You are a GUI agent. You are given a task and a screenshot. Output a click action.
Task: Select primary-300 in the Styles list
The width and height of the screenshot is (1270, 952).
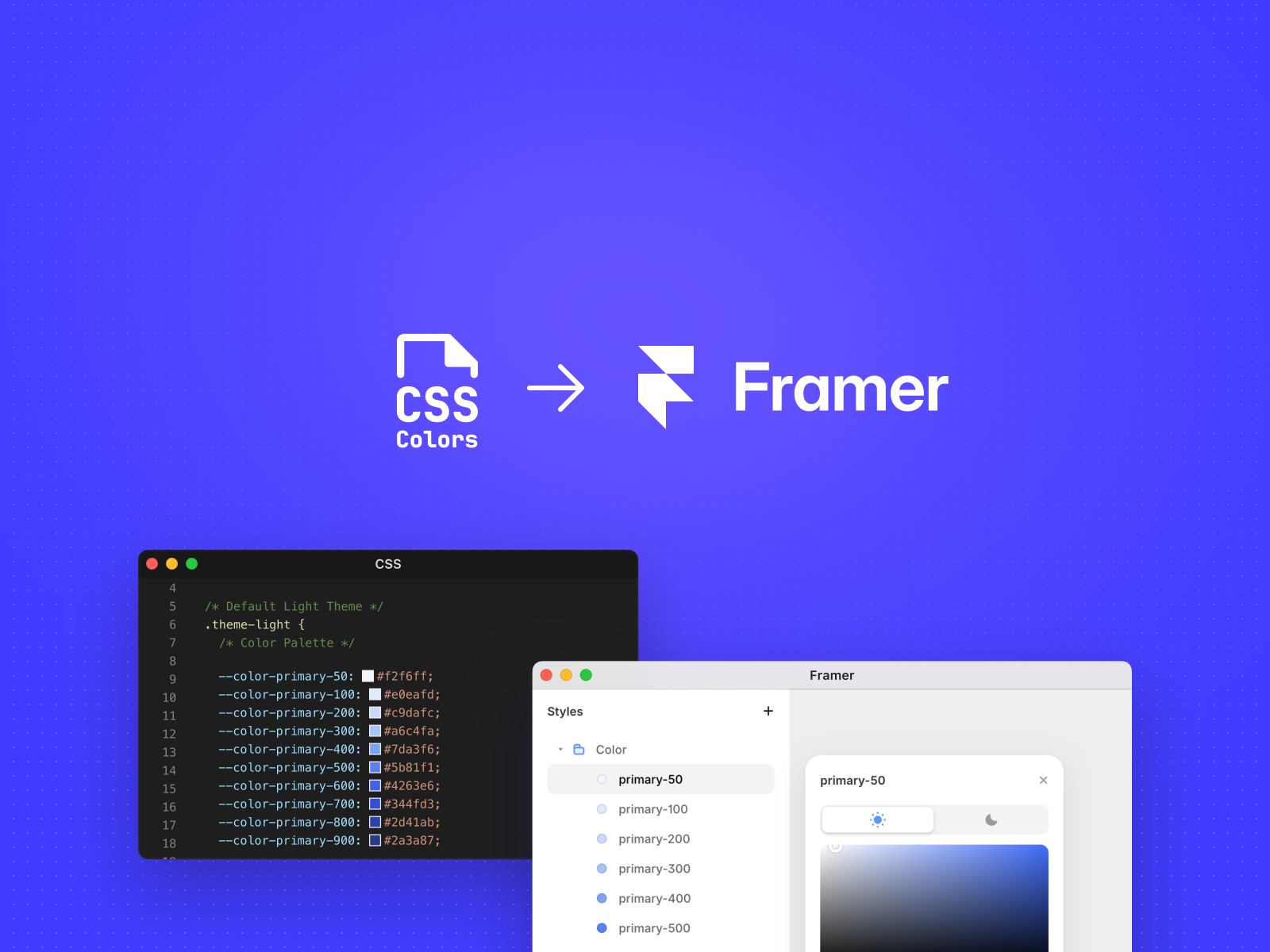pyautogui.click(x=653, y=868)
